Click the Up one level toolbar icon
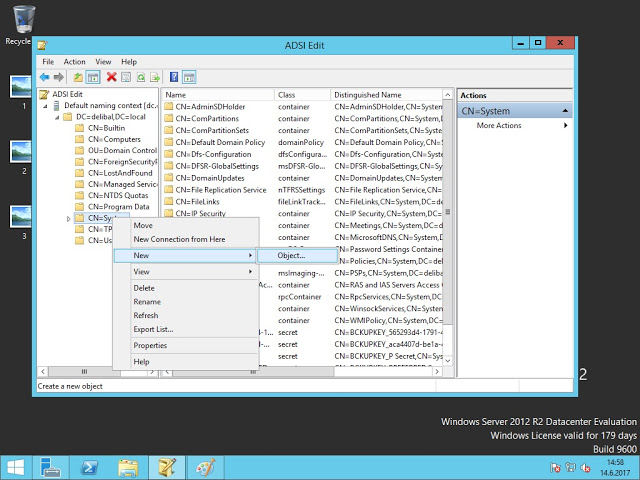The width and height of the screenshot is (640, 480). (x=78, y=77)
